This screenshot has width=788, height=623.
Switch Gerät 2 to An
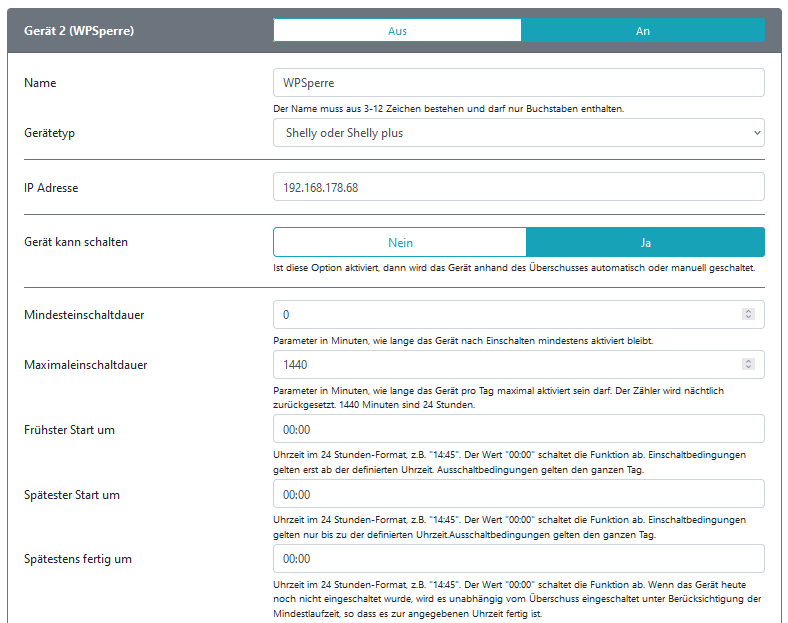coord(643,31)
